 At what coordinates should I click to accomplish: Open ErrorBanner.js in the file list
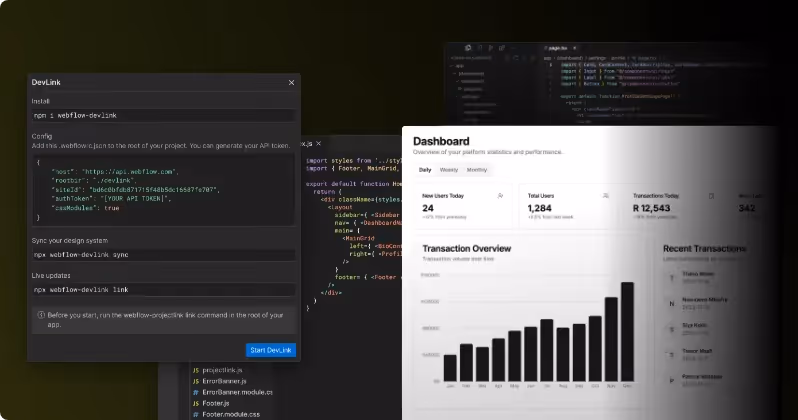pos(224,381)
